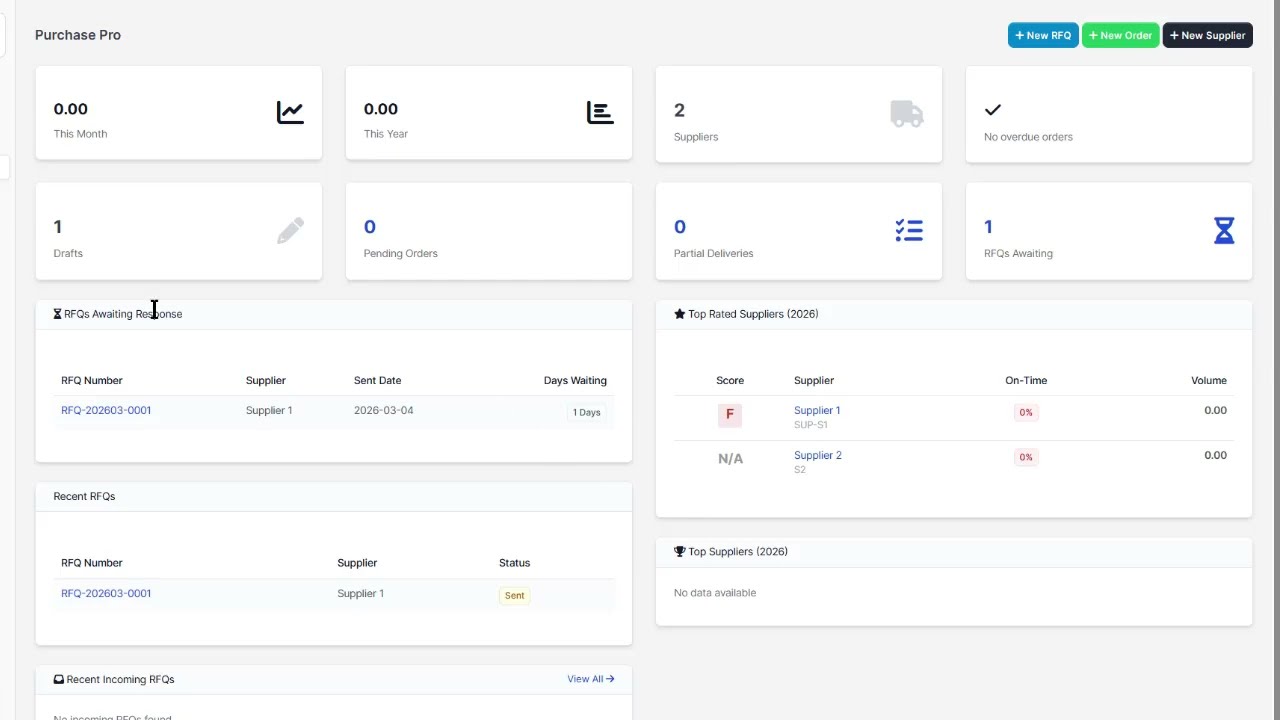Click the inbox icon beside Recent Incoming RFQs
The height and width of the screenshot is (720, 1280).
(58, 679)
